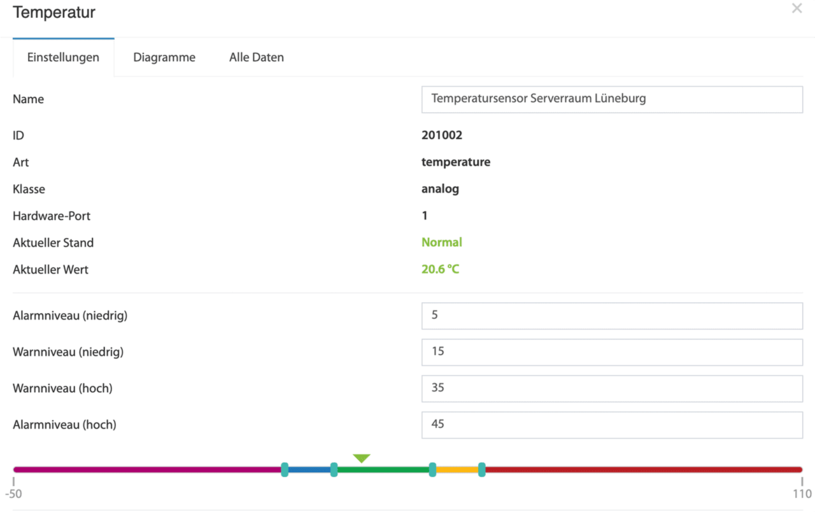Close the Temperatur dialog with the X icon
This screenshot has width=815, height=512.
point(796,8)
